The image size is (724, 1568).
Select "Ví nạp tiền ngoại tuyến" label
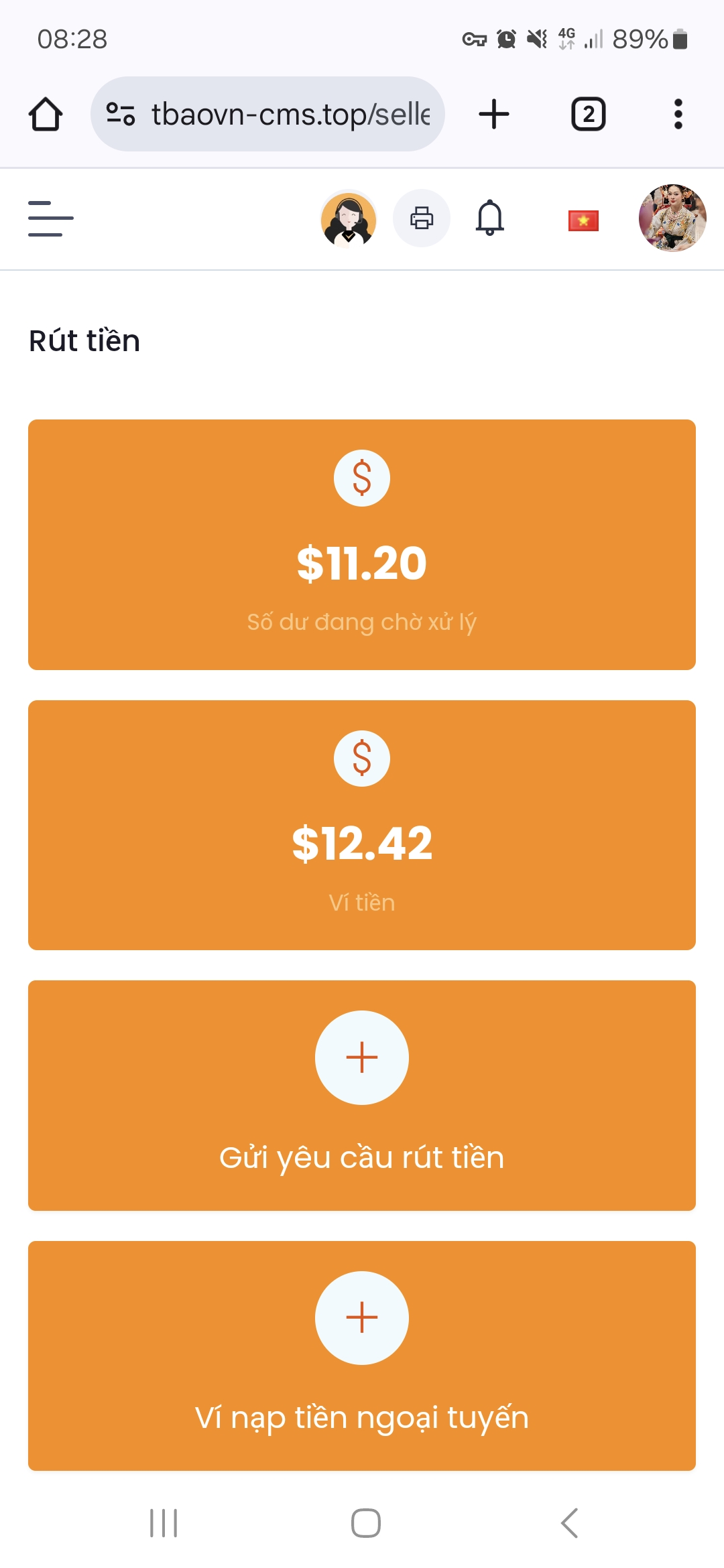pyautogui.click(x=362, y=1418)
